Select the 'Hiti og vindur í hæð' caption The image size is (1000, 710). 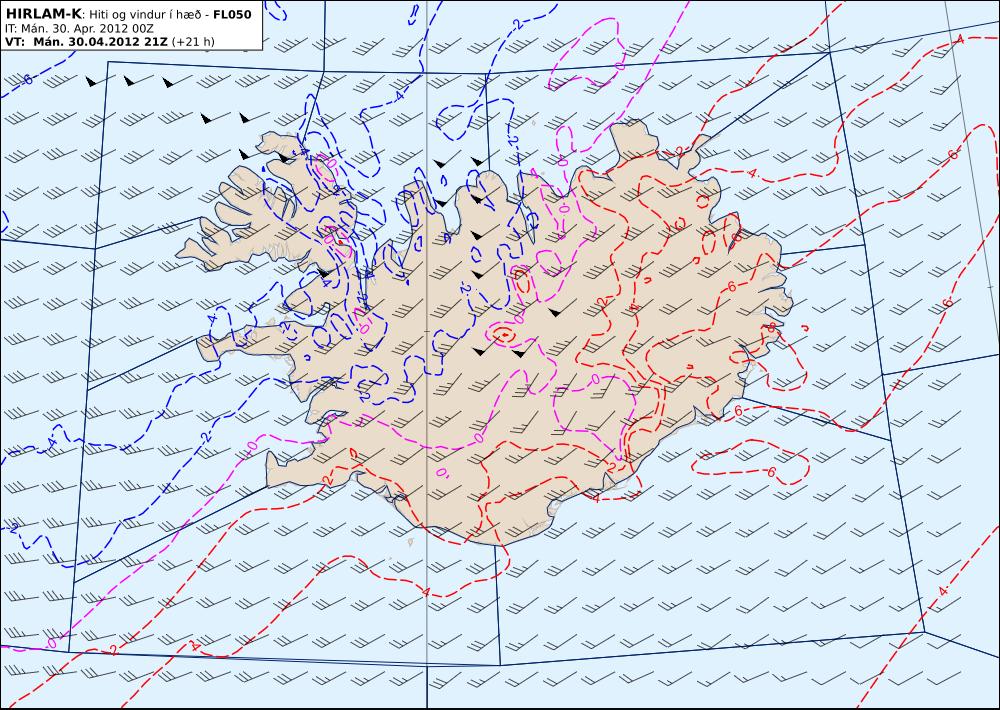(x=145, y=15)
